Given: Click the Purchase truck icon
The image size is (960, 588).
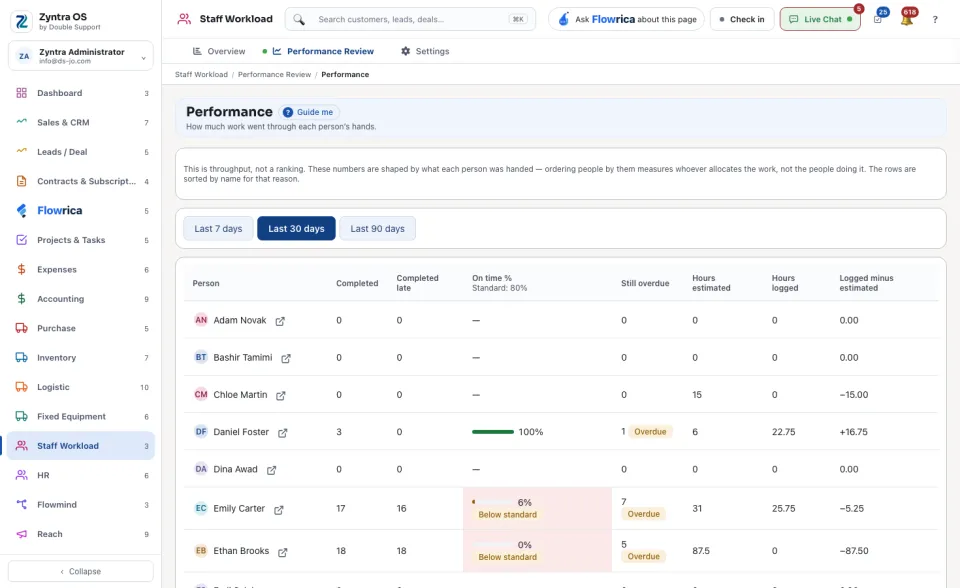Looking at the screenshot, I should tap(21, 328).
